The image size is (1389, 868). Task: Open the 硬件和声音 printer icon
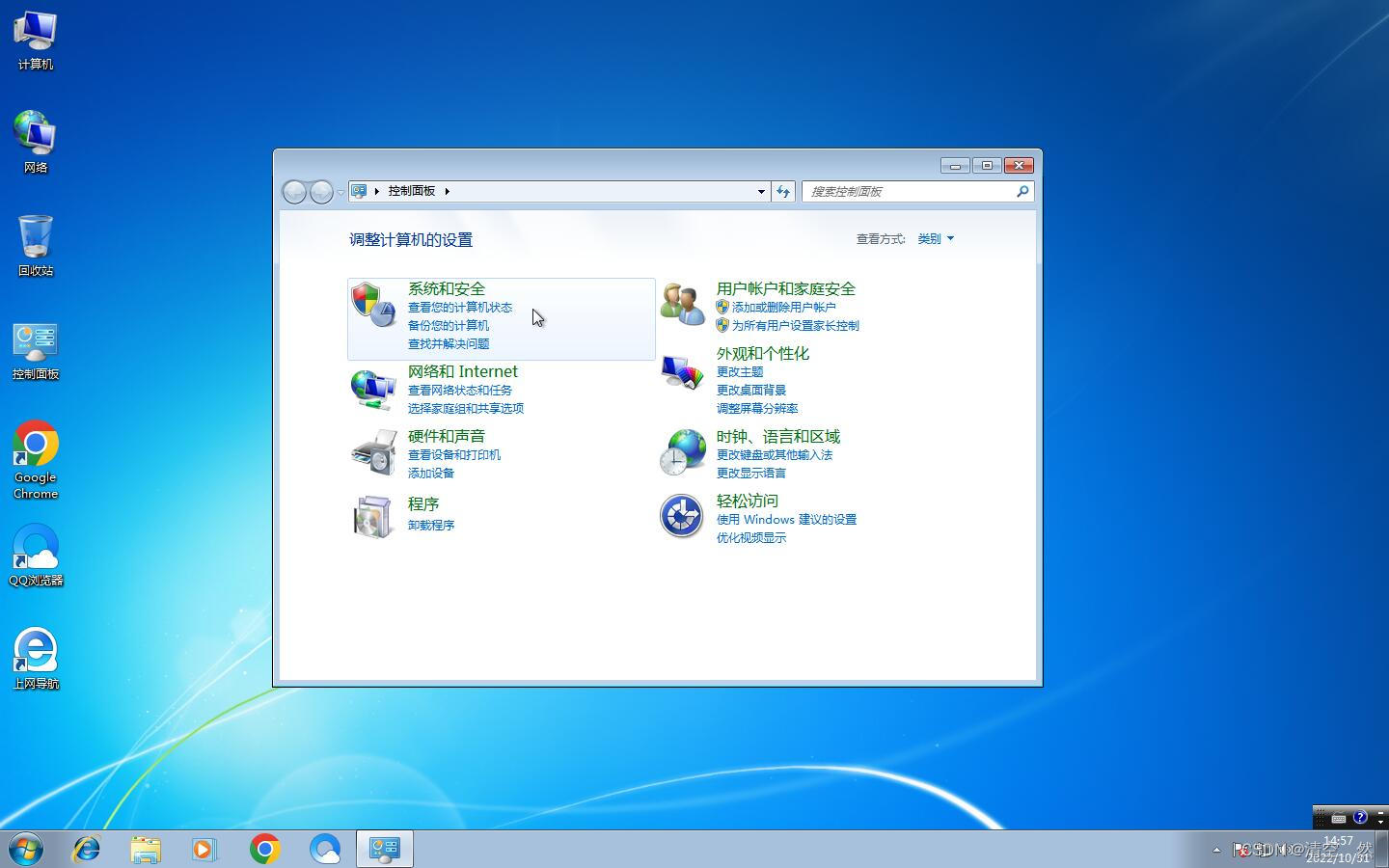tap(374, 452)
